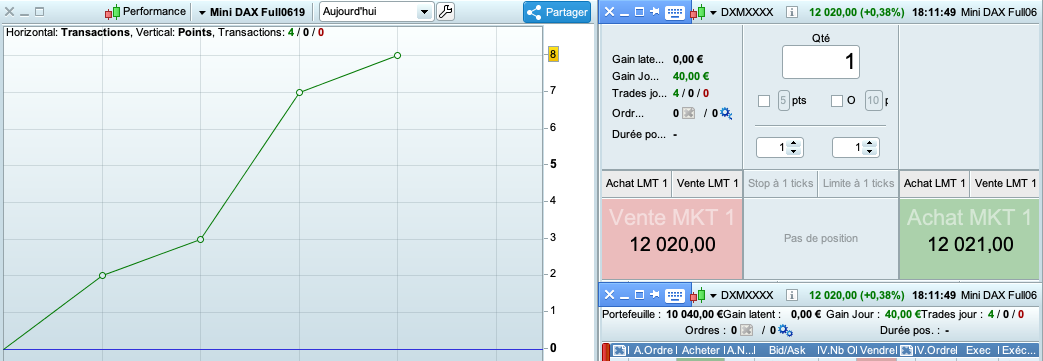Click Vente LMT 1 button above Achat MKT panel
1043x361 pixels.
point(1005,183)
